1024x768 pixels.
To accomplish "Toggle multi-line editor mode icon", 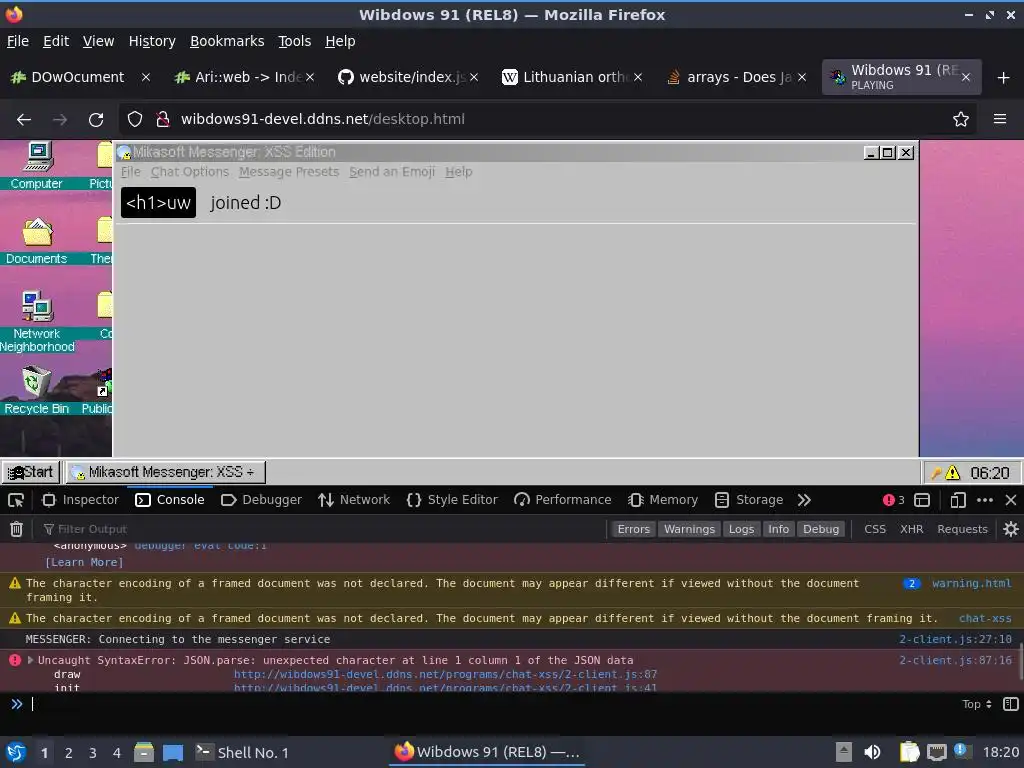I will pos(1010,704).
